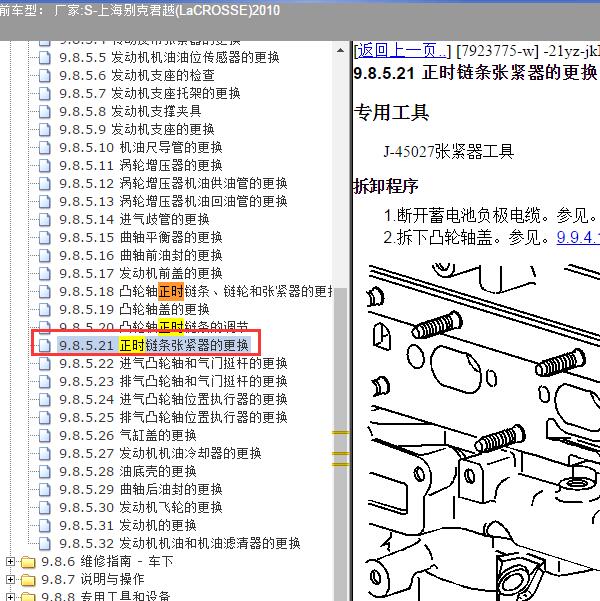Expand the 9.8.8 专用工具和设备 folder
Screen dimensions: 600x601
[10, 597]
